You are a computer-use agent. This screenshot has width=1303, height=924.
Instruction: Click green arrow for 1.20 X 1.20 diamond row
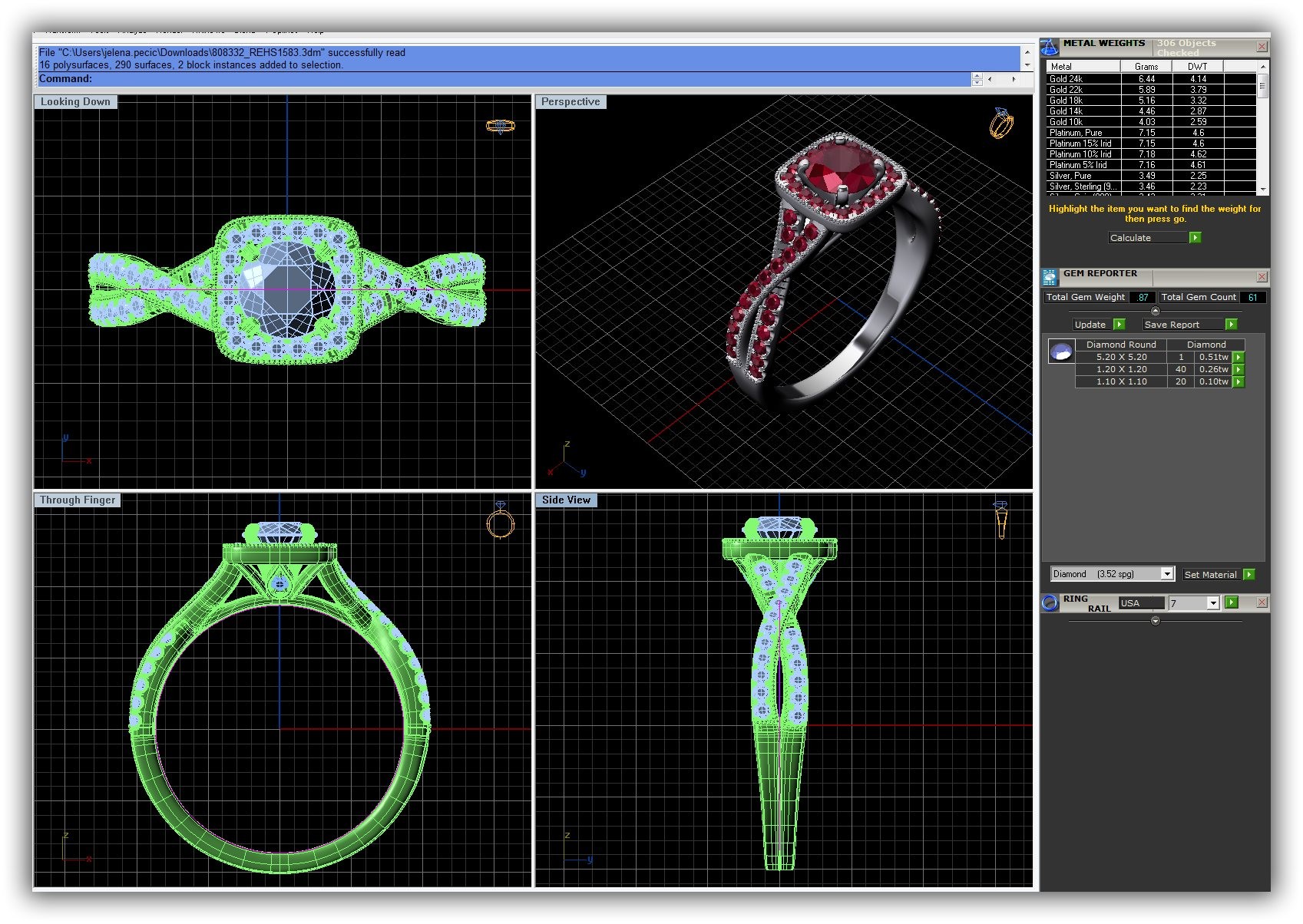(1239, 369)
